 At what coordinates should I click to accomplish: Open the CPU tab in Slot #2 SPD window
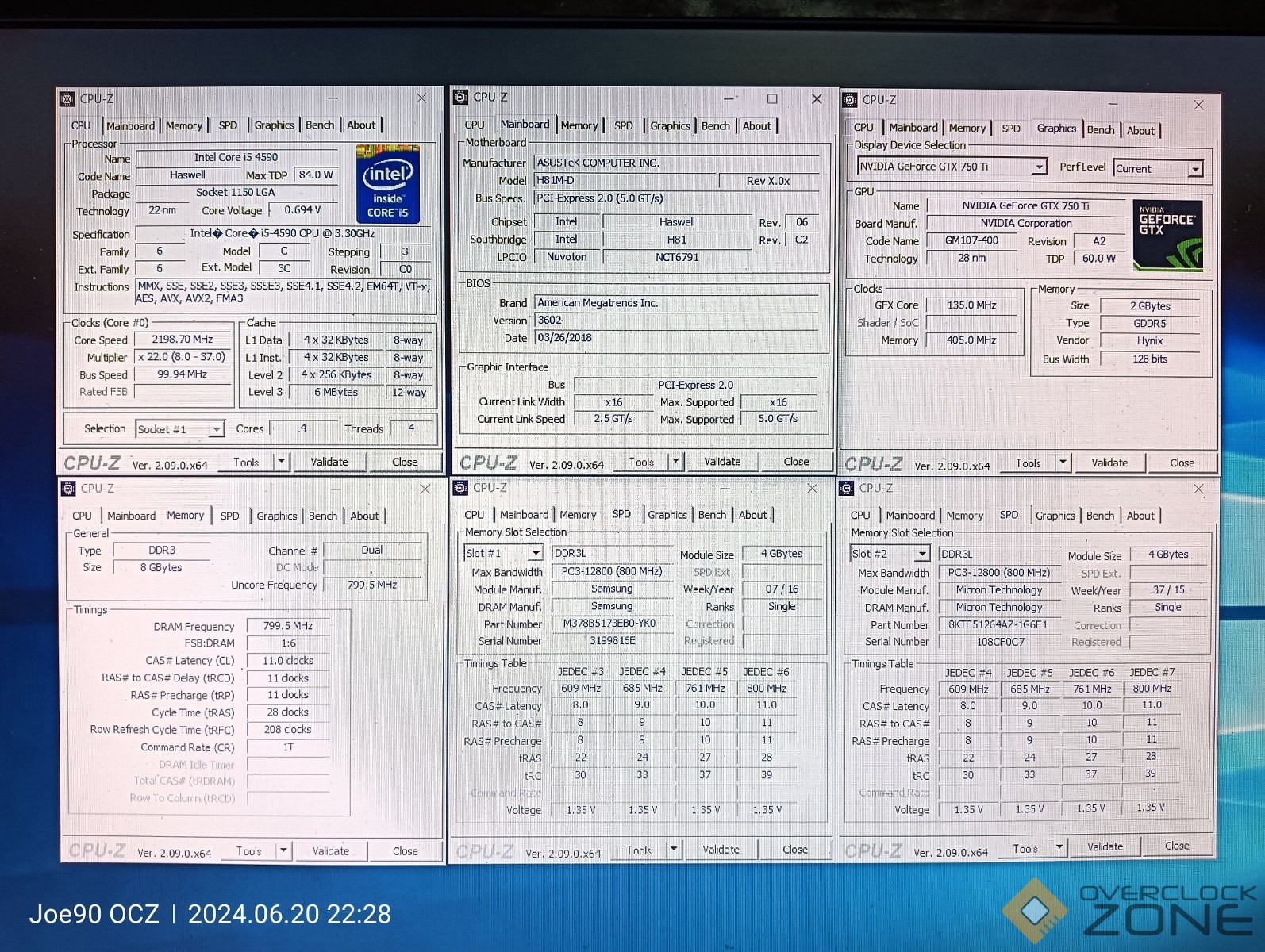[860, 516]
